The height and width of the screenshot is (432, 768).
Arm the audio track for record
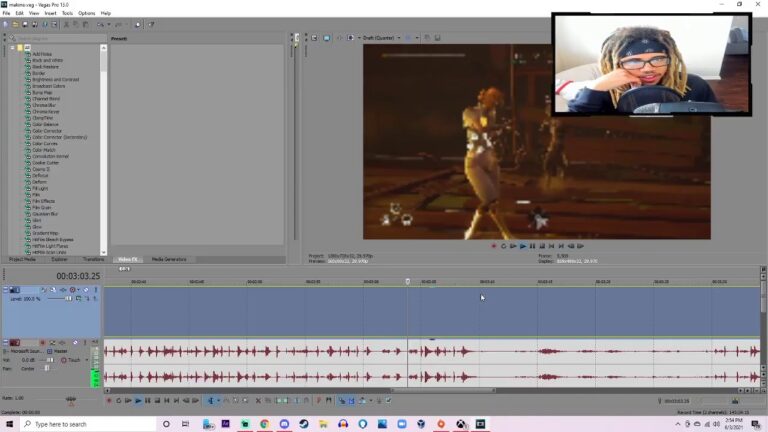coord(41,343)
